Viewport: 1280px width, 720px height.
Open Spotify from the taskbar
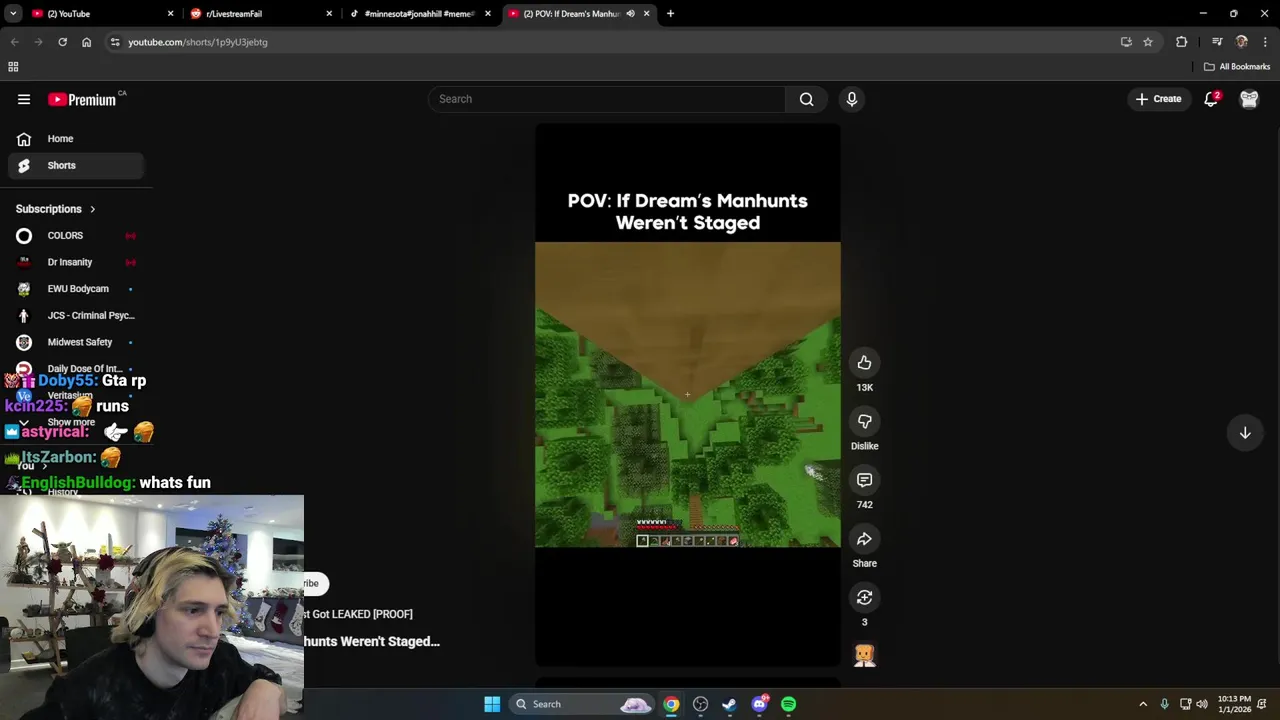pos(789,704)
